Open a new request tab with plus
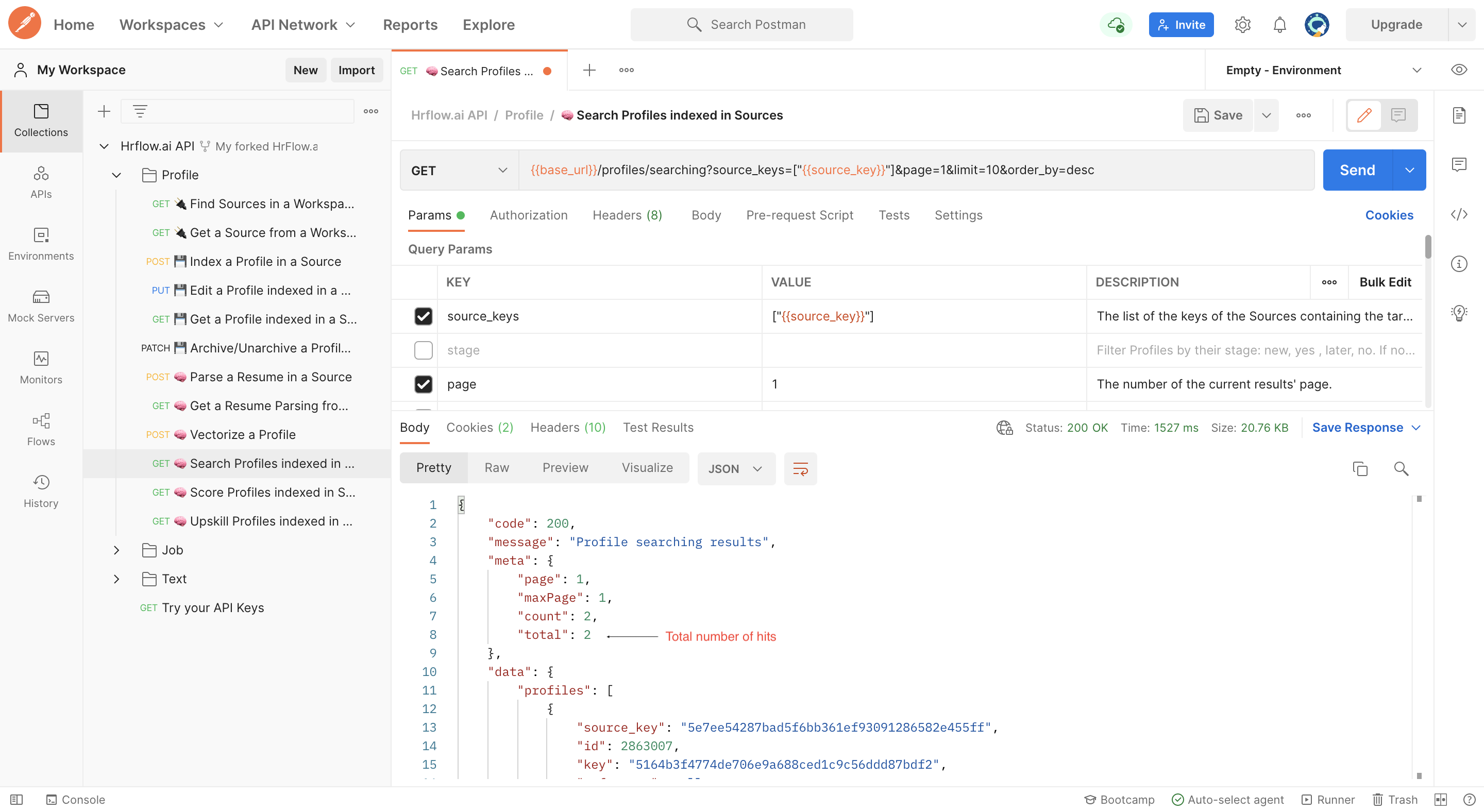 tap(589, 70)
